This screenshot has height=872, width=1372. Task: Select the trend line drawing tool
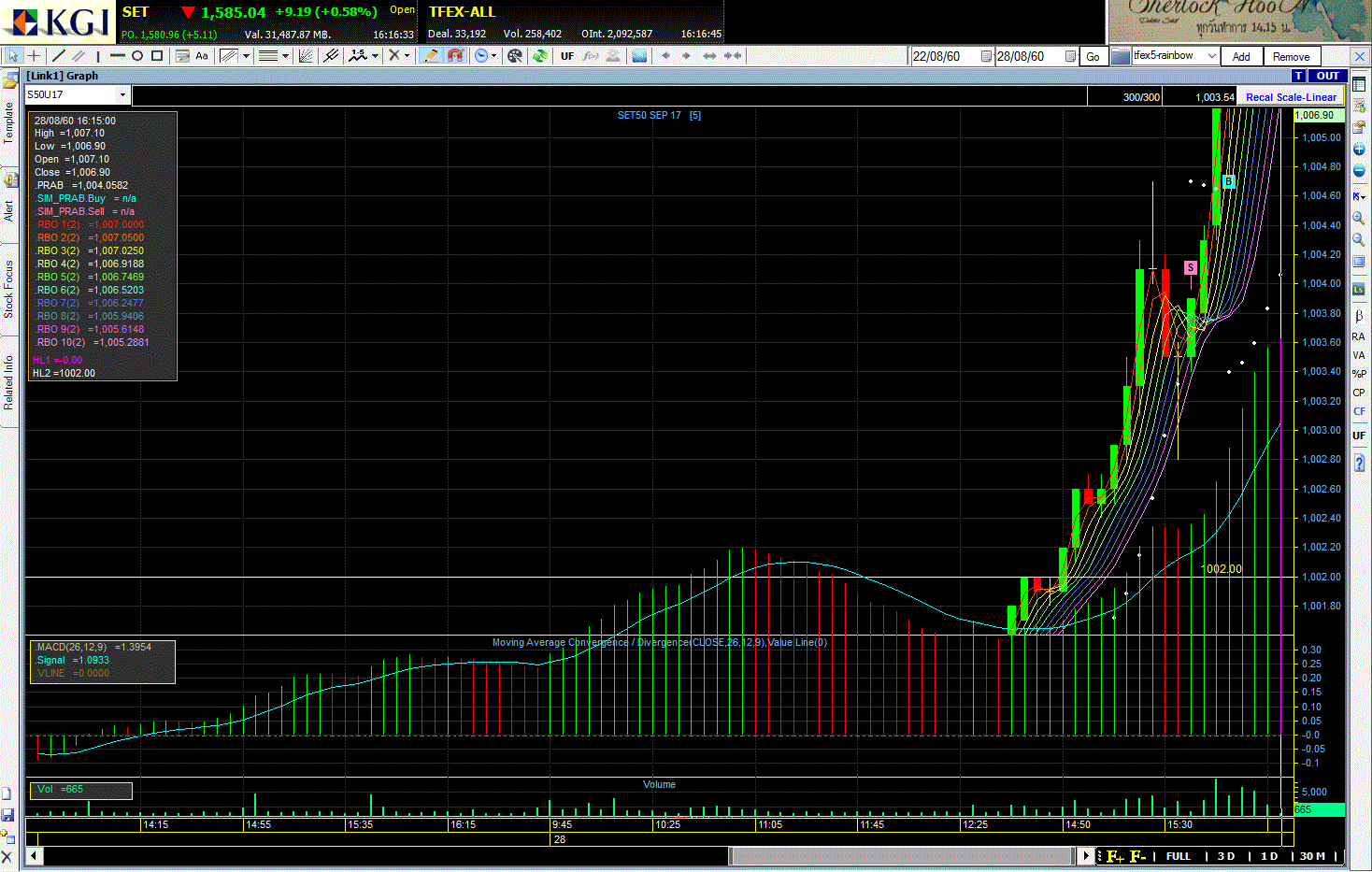[x=59, y=56]
